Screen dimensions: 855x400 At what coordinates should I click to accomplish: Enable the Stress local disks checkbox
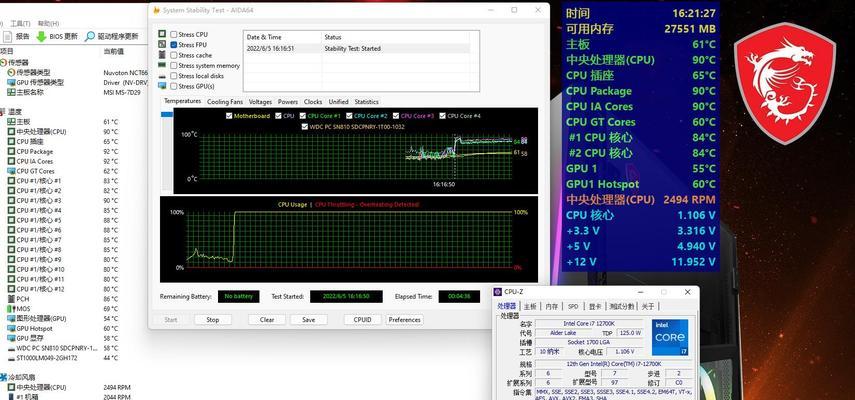tap(173, 76)
